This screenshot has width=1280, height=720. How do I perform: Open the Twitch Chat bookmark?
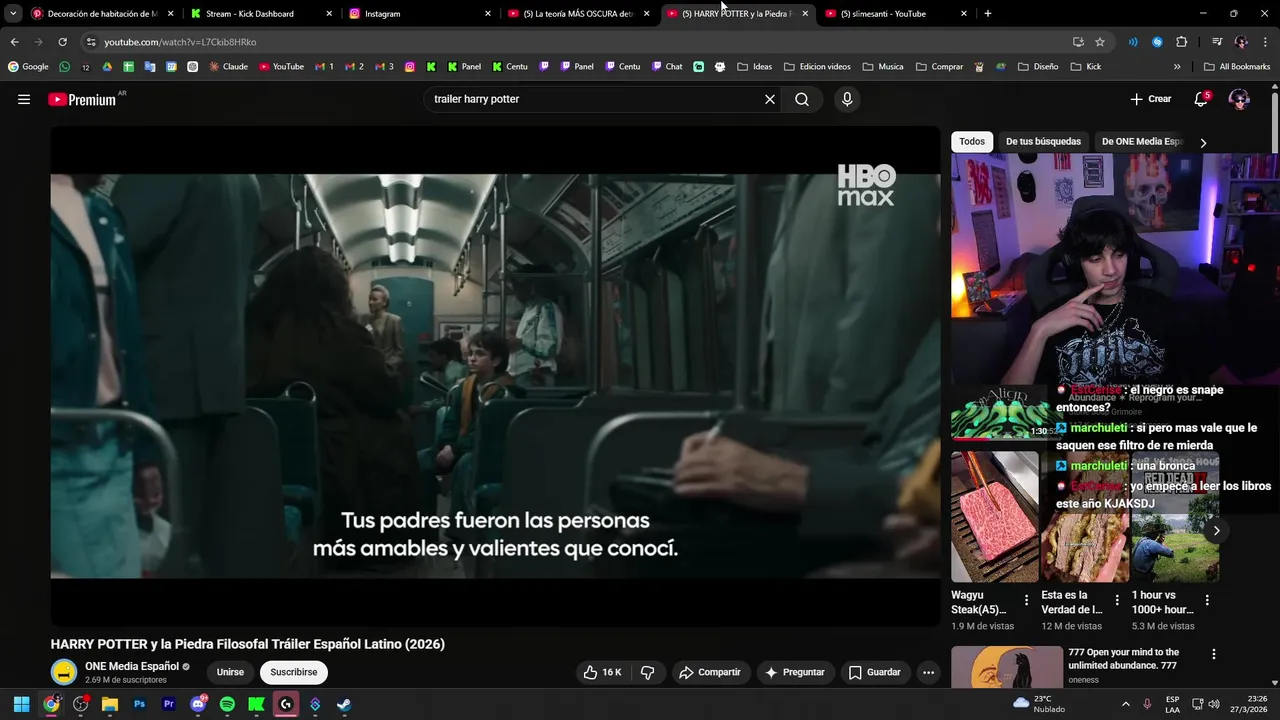pyautogui.click(x=667, y=67)
